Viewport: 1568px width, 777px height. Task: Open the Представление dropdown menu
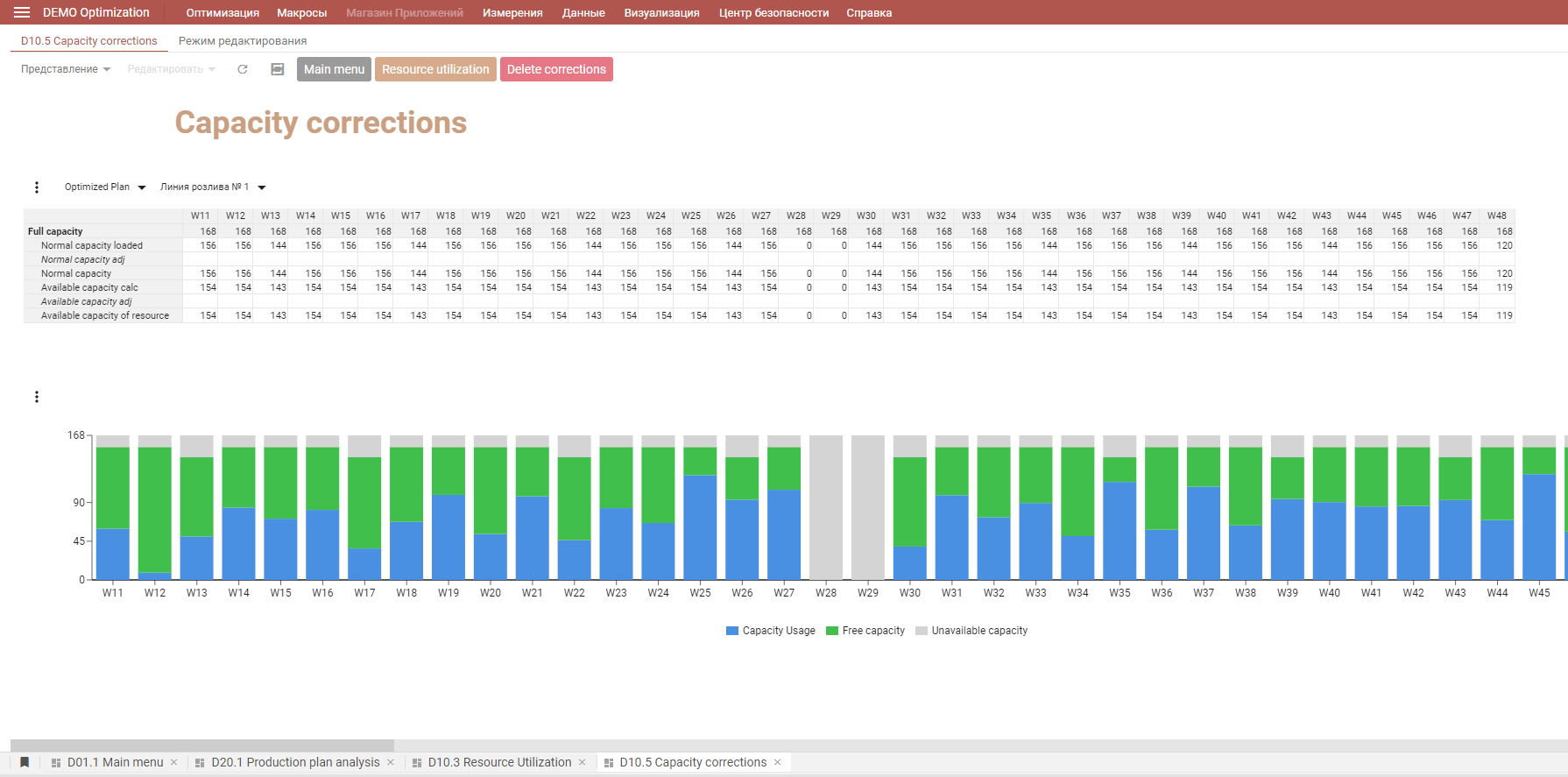pos(66,69)
